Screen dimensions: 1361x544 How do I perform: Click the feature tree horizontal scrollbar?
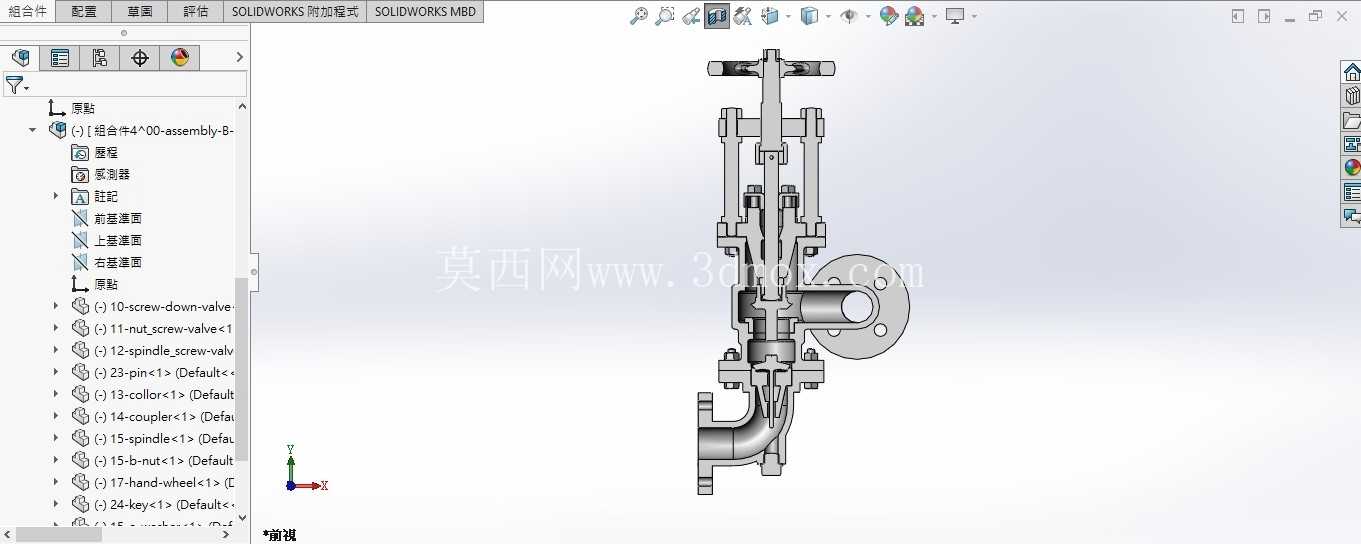click(x=58, y=535)
